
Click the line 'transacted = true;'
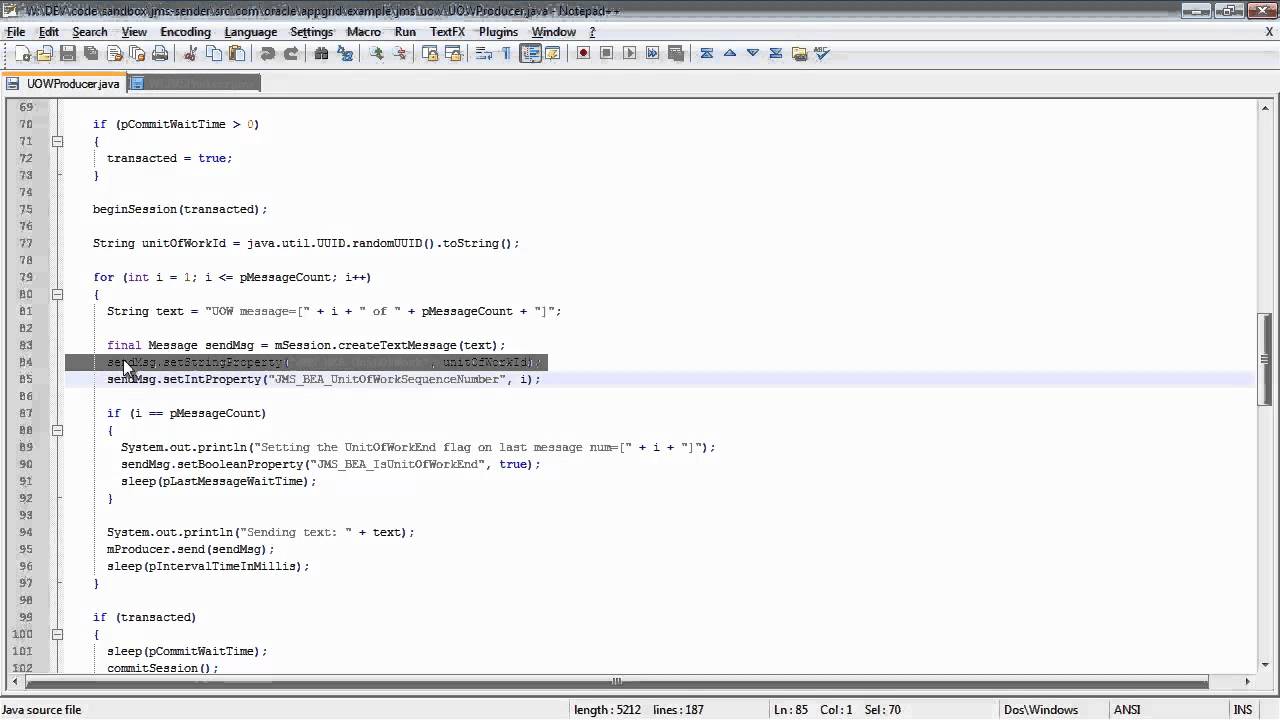coord(169,158)
